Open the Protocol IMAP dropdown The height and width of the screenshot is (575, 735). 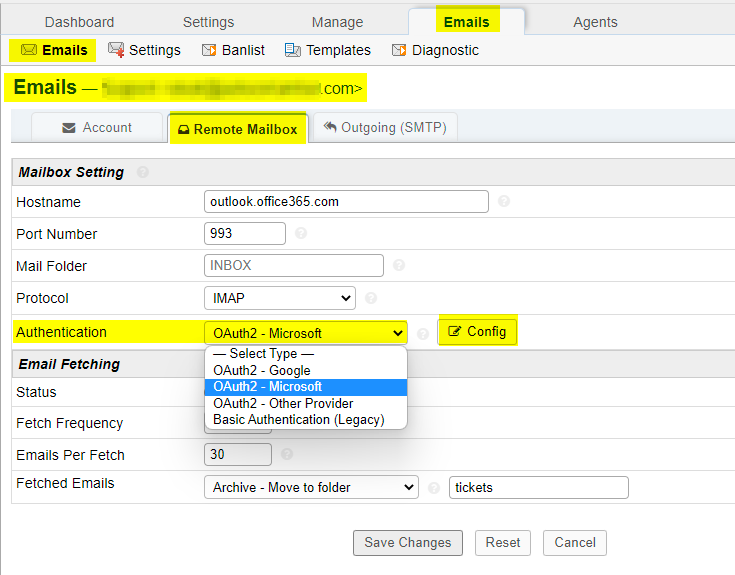[x=279, y=298]
